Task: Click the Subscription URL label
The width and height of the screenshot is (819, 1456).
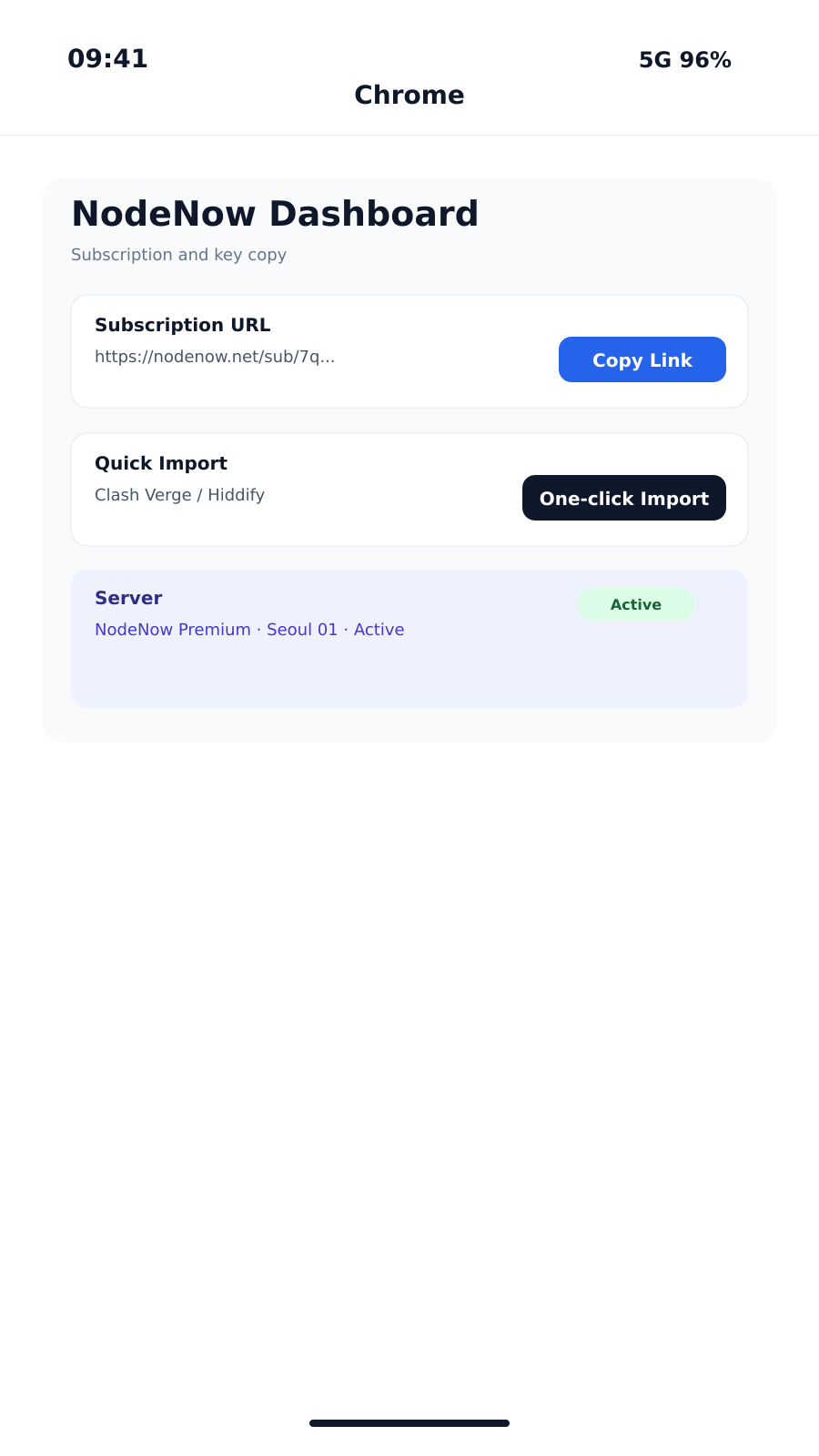Action: 182,325
